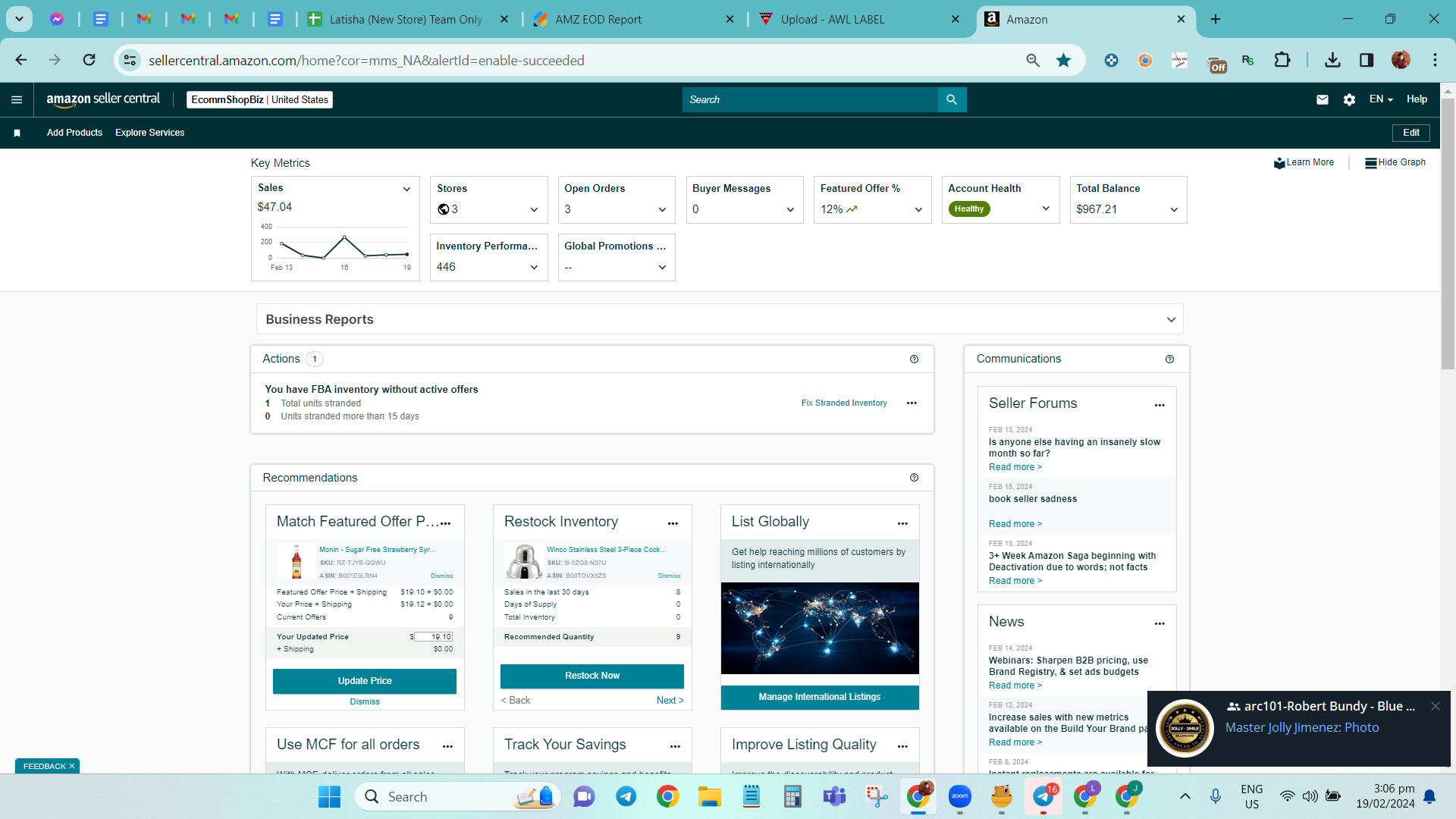Open more options for stranded inventory action
Screen dimensions: 1456x819
click(x=912, y=403)
